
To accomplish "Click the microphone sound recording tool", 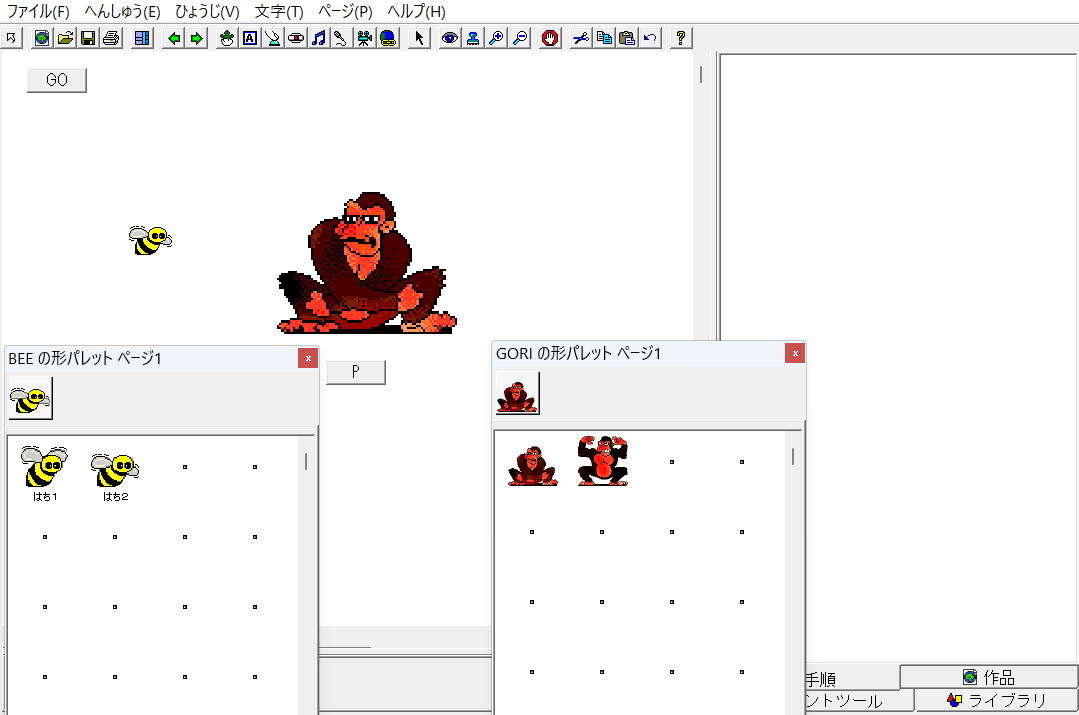I will (x=341, y=39).
